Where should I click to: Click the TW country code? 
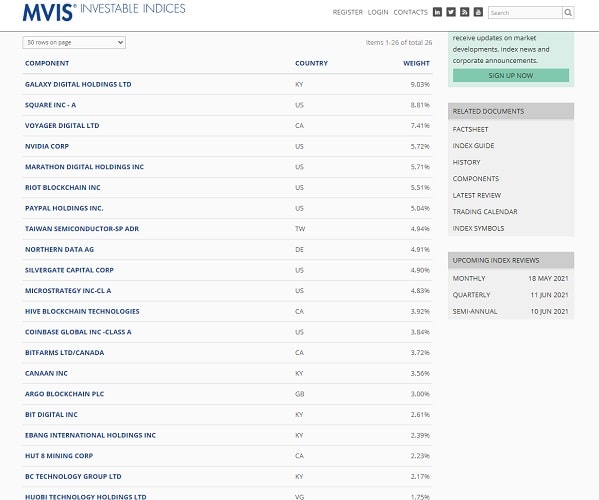(300, 229)
